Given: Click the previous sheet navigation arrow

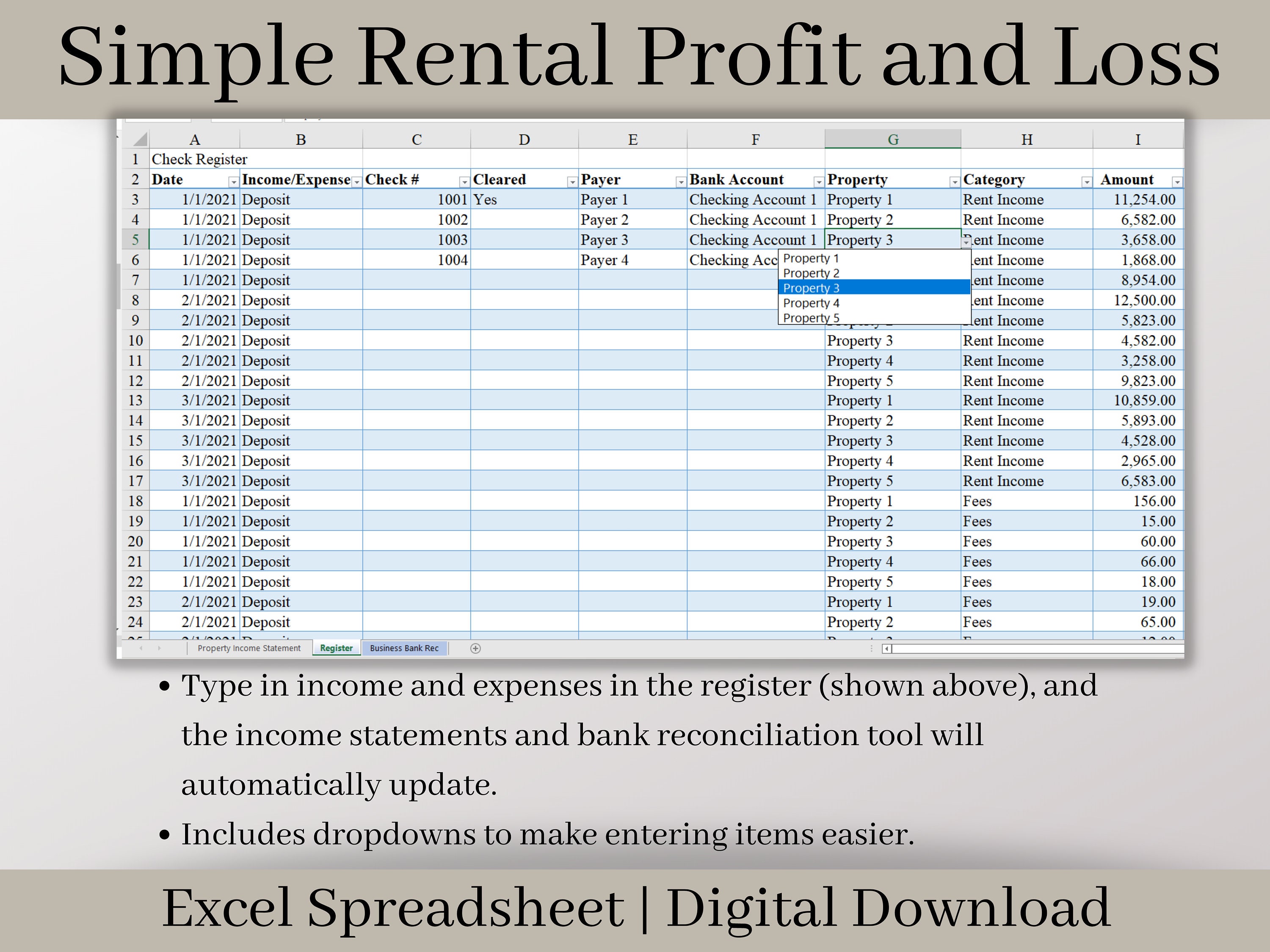Looking at the screenshot, I should pos(142,648).
